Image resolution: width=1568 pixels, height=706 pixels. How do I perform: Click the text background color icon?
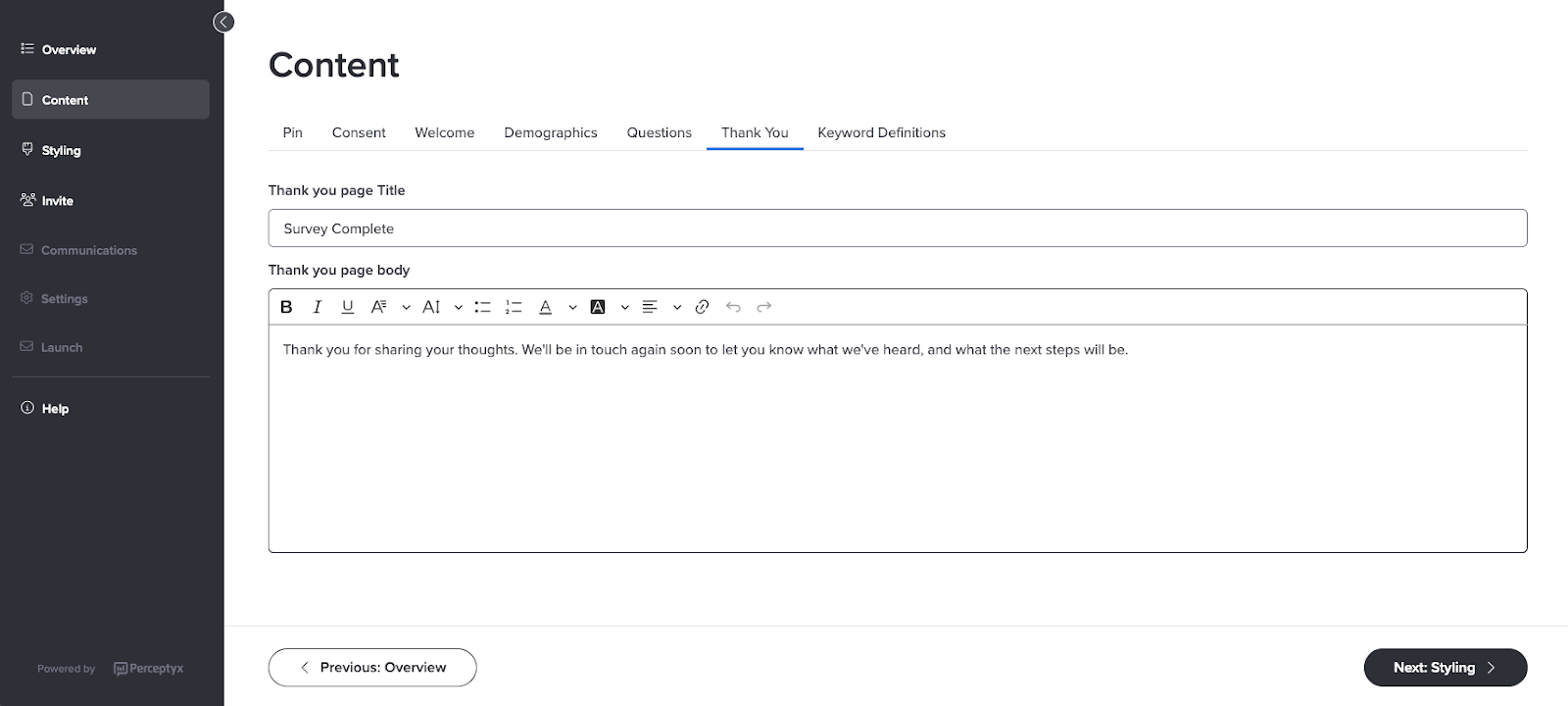point(598,307)
